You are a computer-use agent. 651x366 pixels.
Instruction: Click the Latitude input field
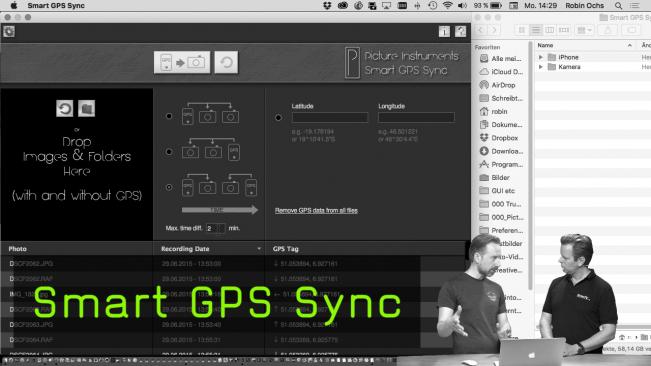tap(330, 117)
